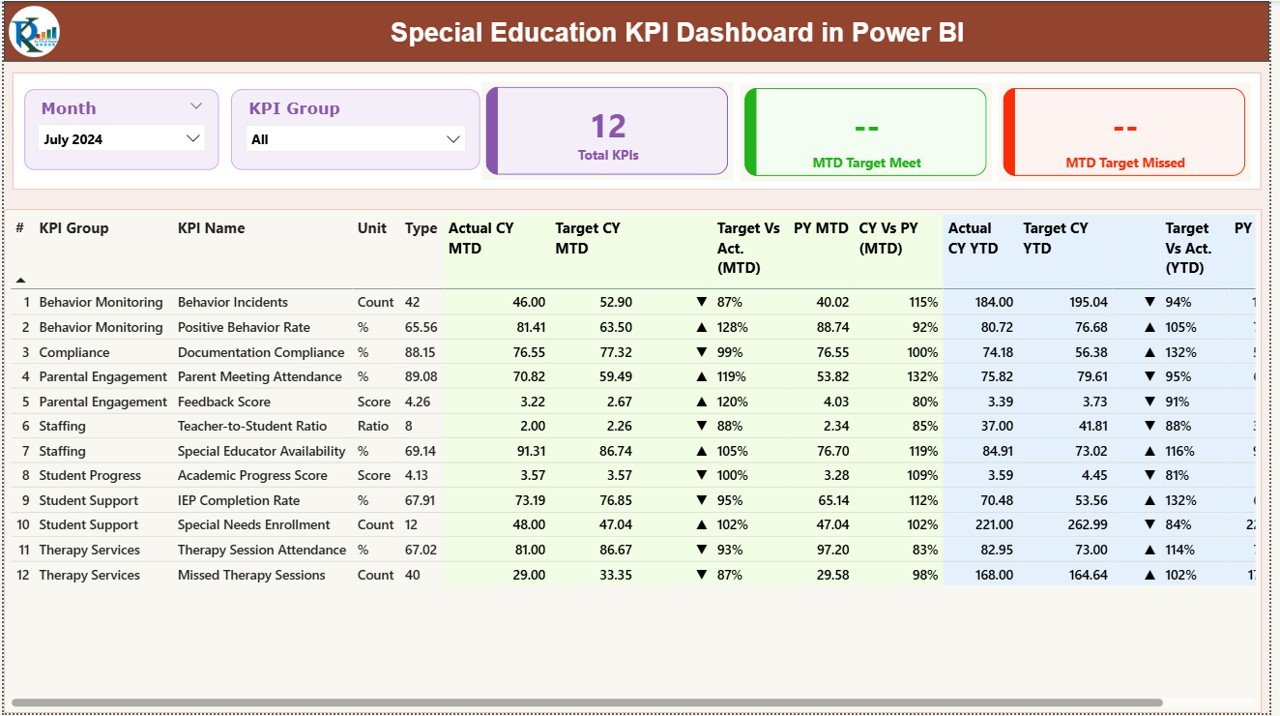Click the red down-triangle on Behavior Incidents row
Viewport: 1280px width, 716px height.
coord(701,301)
